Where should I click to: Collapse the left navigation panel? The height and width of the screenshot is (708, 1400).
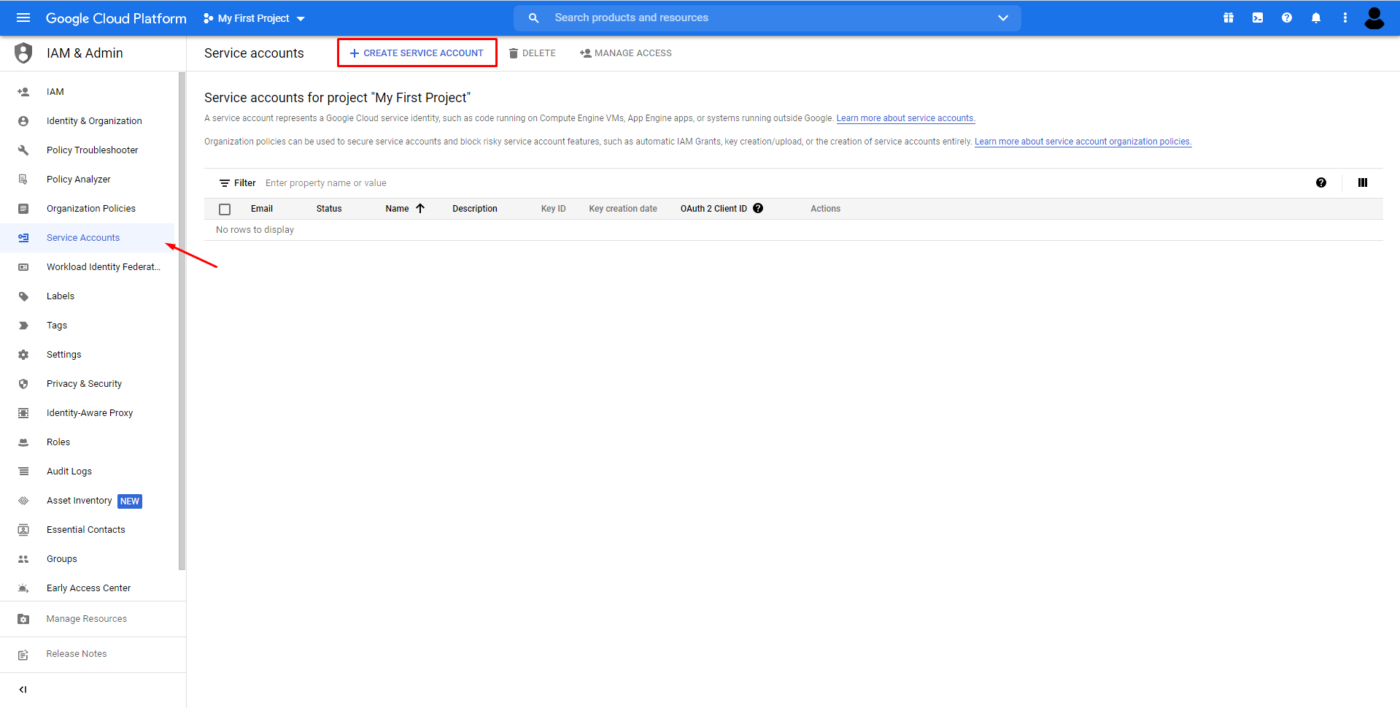coord(23,690)
